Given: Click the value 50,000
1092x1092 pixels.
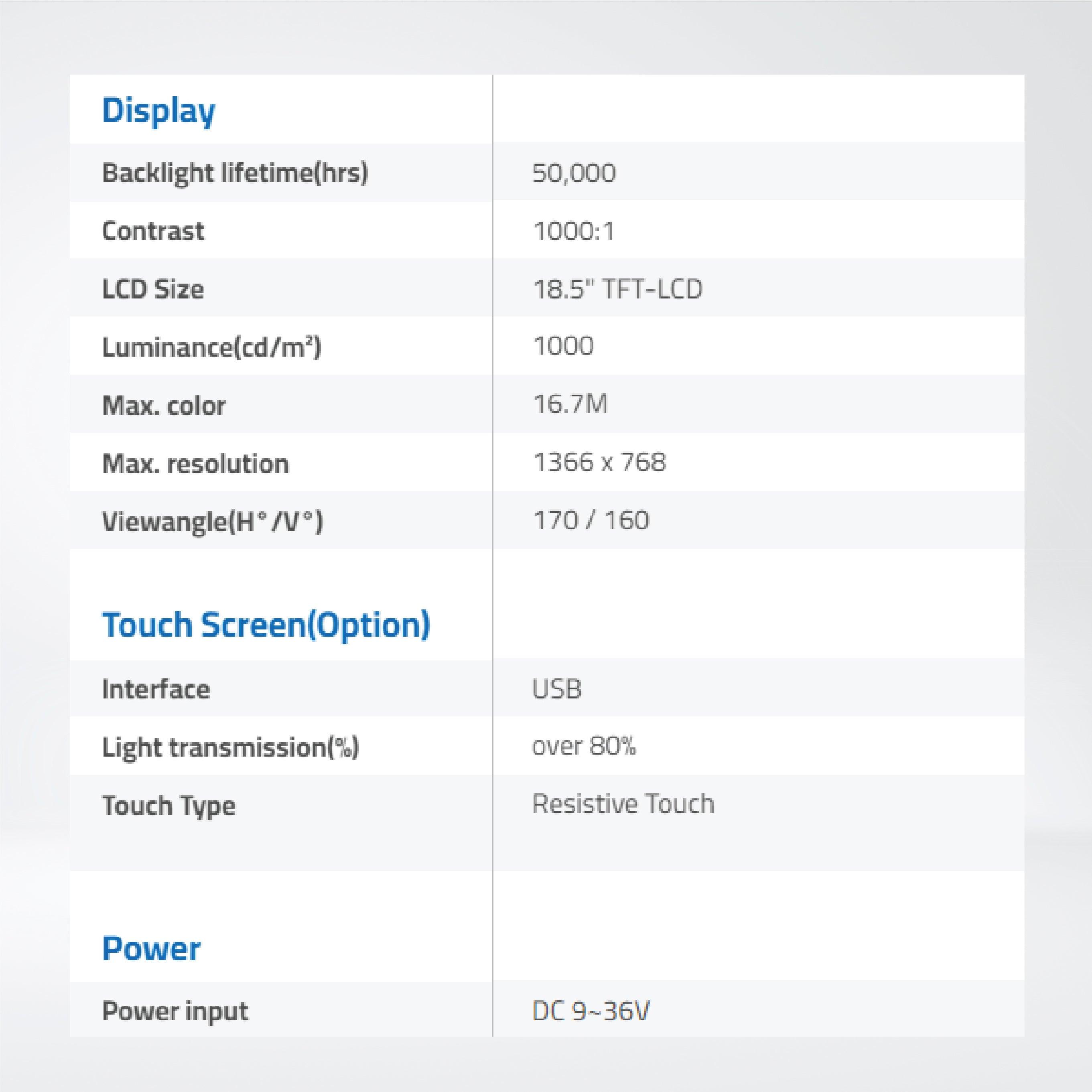Looking at the screenshot, I should (x=574, y=173).
